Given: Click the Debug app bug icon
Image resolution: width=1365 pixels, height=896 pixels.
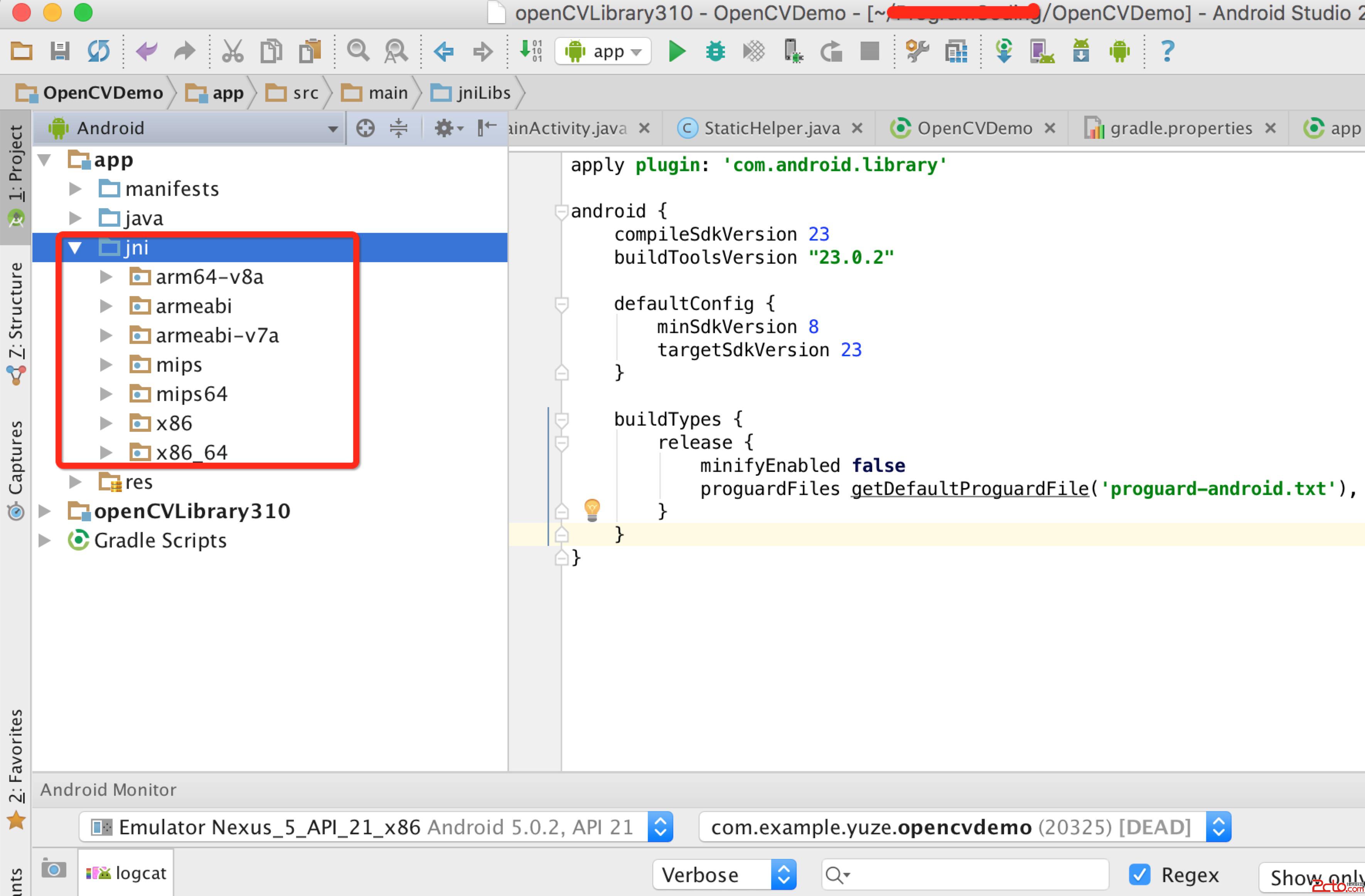Looking at the screenshot, I should [x=715, y=52].
